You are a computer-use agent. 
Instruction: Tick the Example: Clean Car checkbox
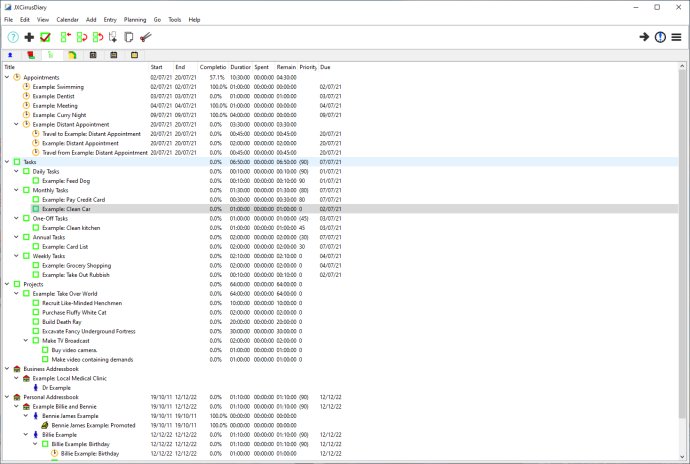(x=36, y=209)
